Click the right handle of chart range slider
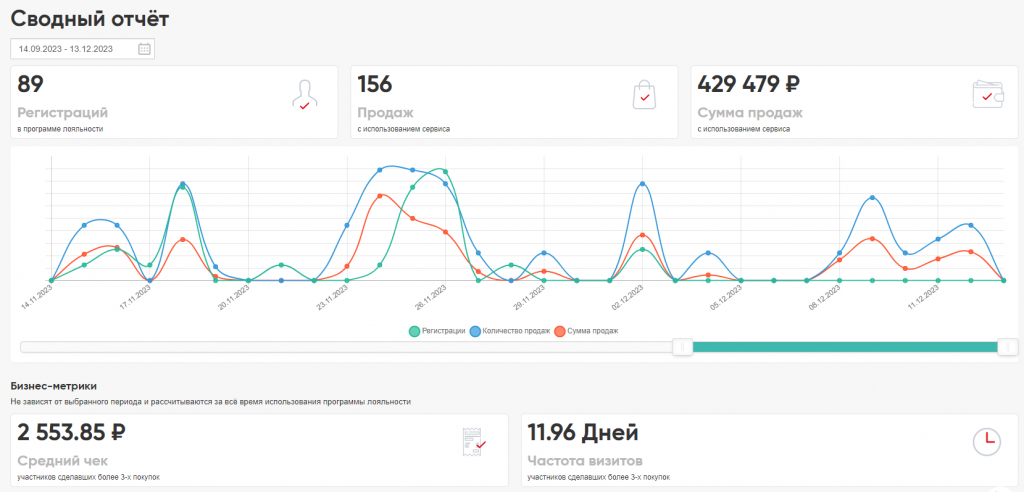Viewport: 1024px width, 492px height. tap(1008, 347)
